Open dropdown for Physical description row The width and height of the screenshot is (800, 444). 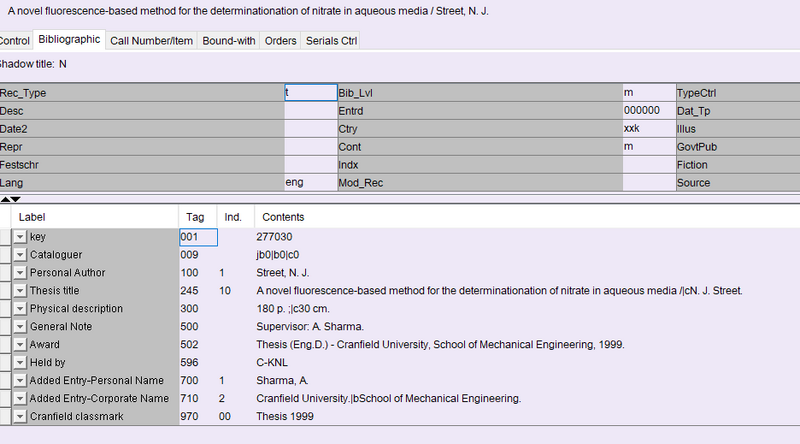(x=19, y=309)
